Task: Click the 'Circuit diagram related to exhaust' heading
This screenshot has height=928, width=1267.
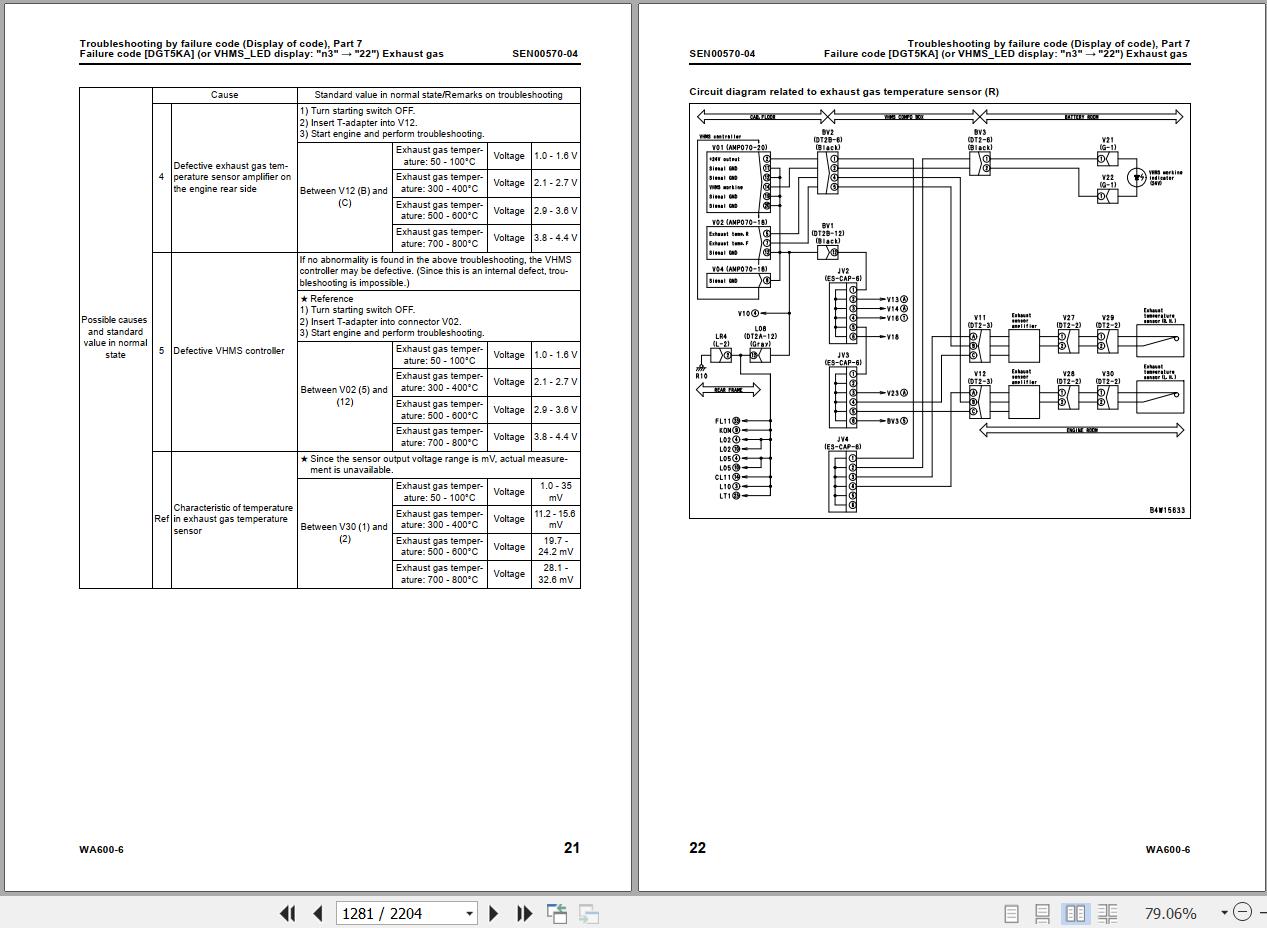Action: click(x=843, y=92)
